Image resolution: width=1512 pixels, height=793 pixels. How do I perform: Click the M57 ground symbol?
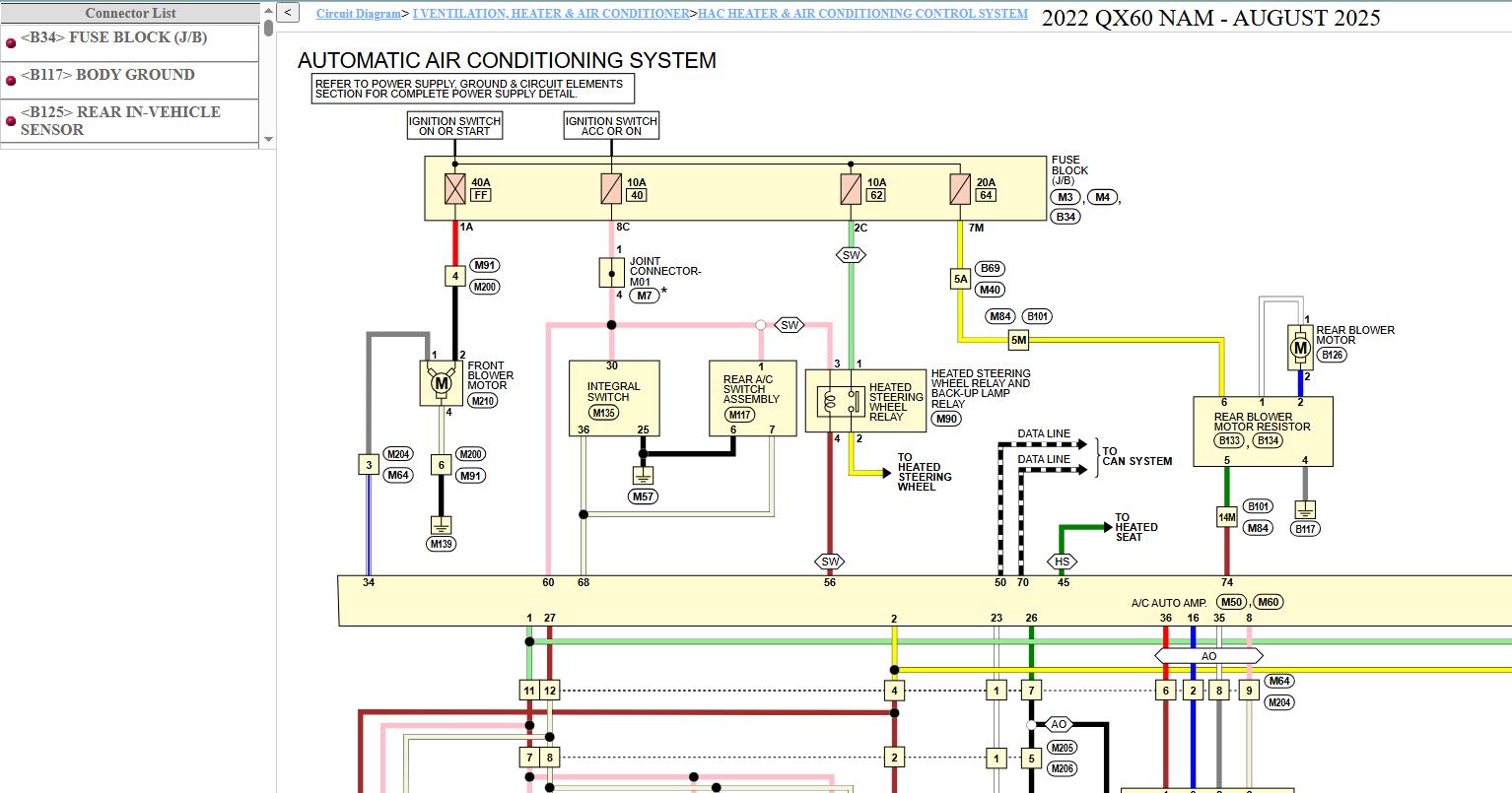tap(644, 476)
